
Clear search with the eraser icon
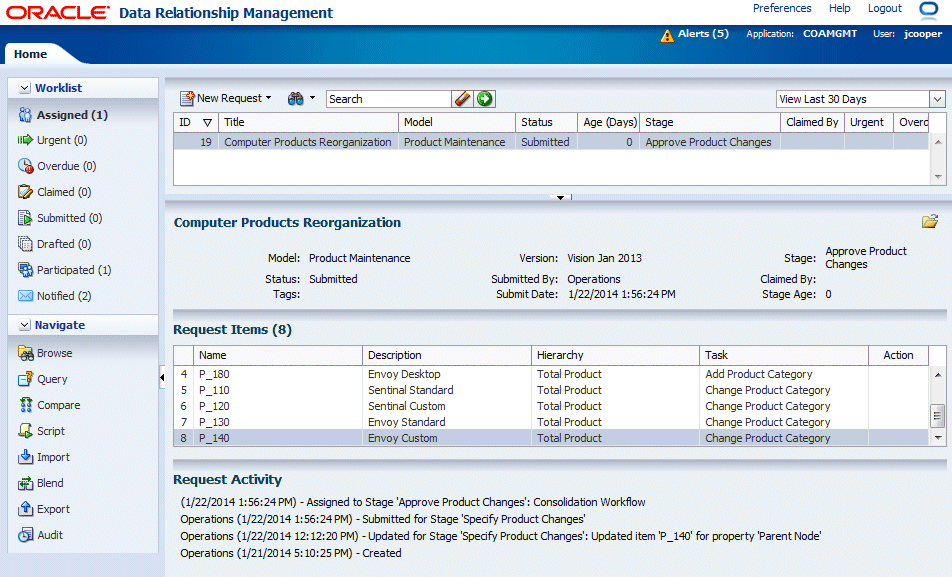462,99
